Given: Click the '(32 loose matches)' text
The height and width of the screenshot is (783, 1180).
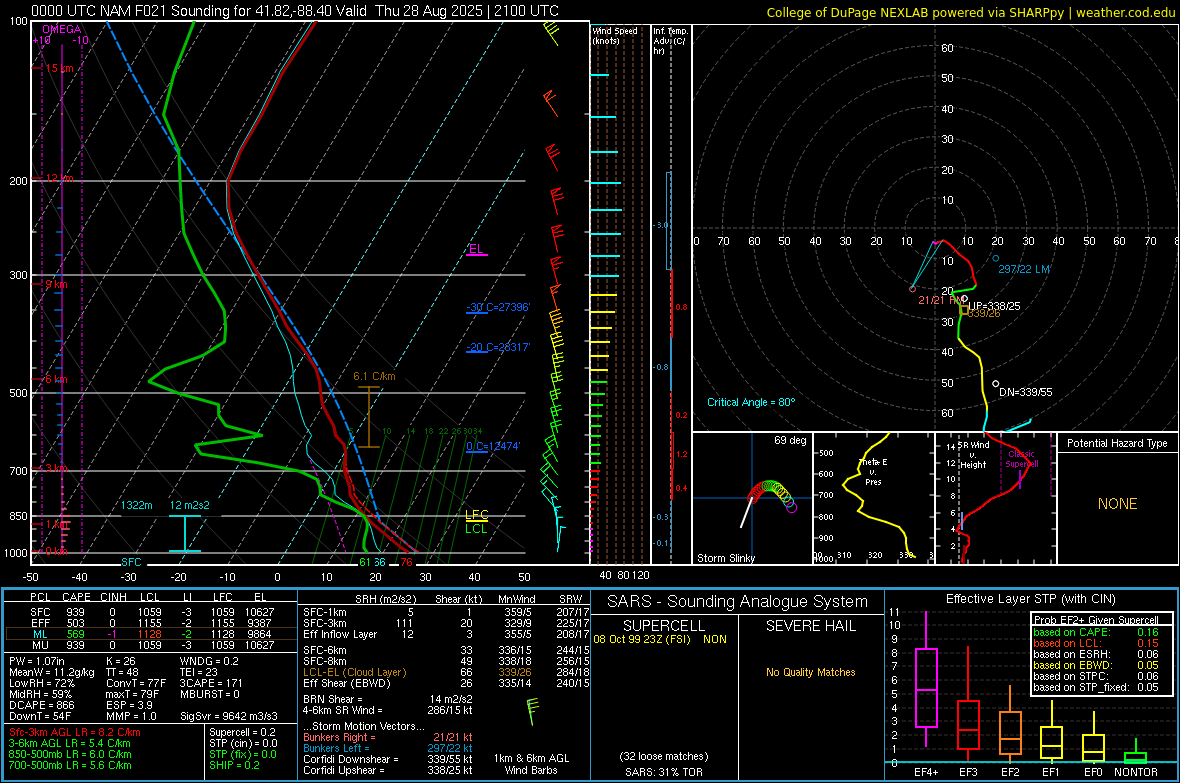Looking at the screenshot, I should [664, 757].
